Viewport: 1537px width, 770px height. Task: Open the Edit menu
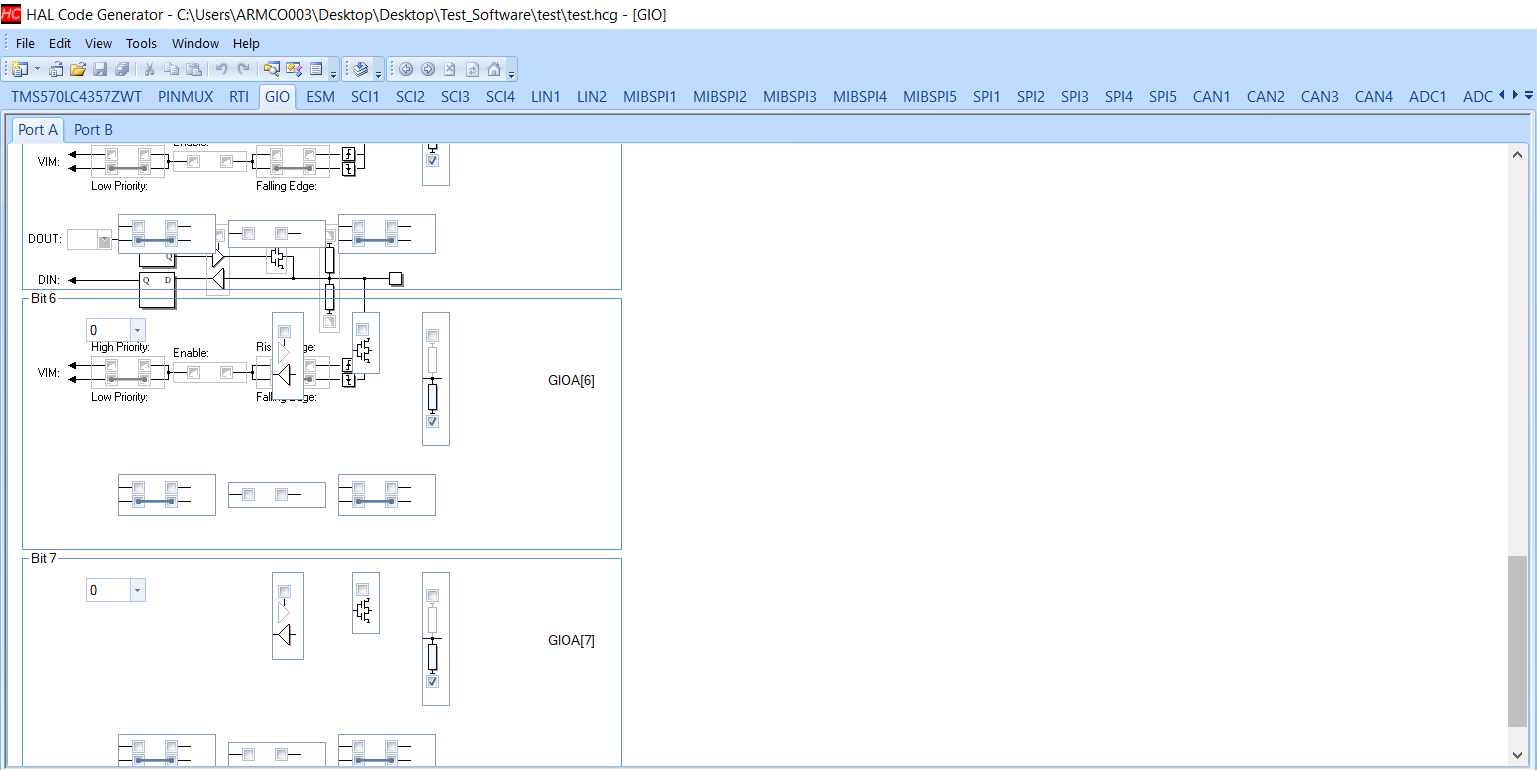point(60,43)
